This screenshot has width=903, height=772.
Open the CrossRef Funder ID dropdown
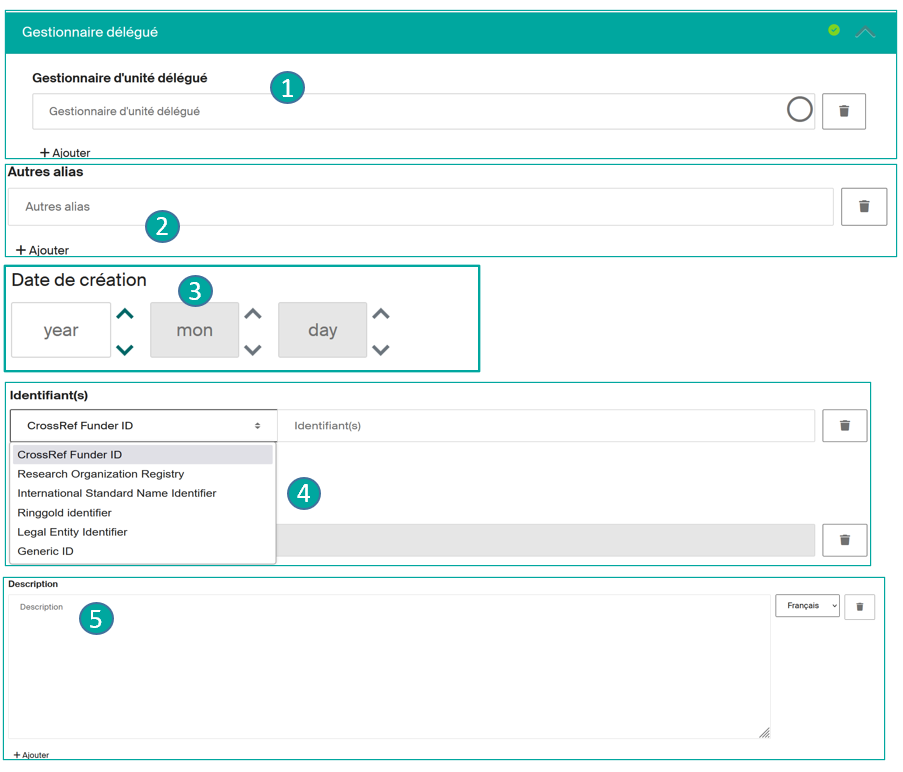click(143, 426)
